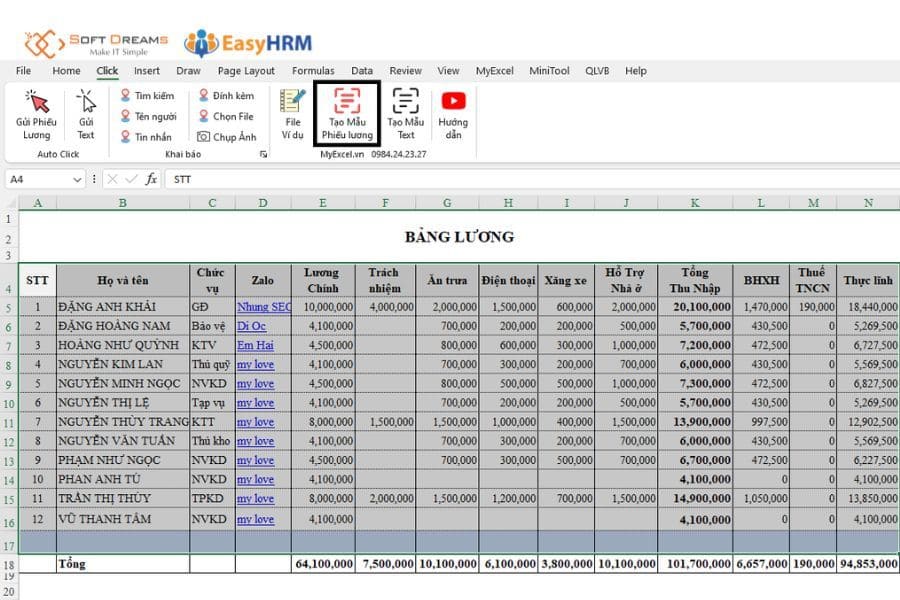Expand the Name Box dropdown arrow
This screenshot has width=900, height=600.
point(77,179)
